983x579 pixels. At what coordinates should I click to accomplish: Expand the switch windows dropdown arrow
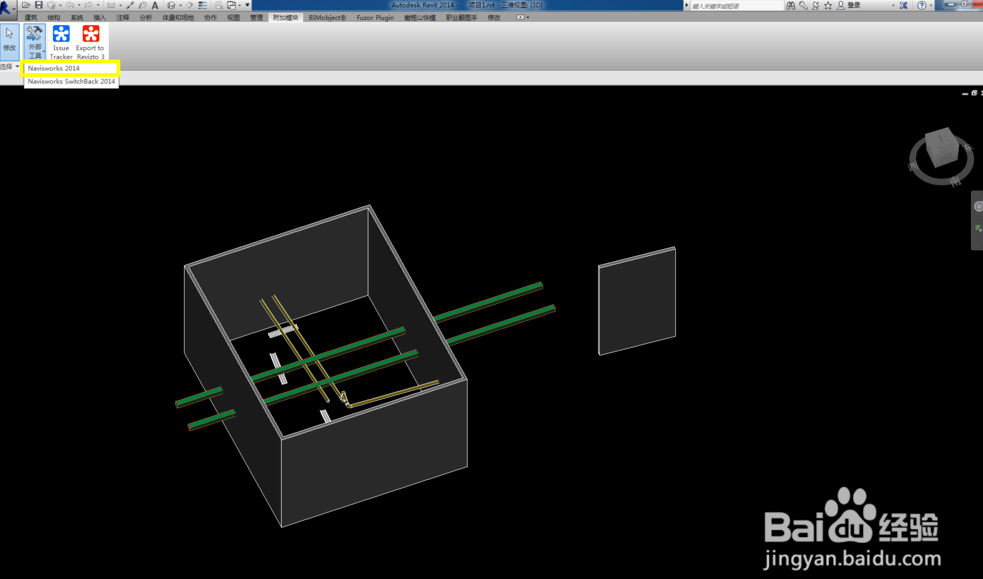tap(239, 5)
